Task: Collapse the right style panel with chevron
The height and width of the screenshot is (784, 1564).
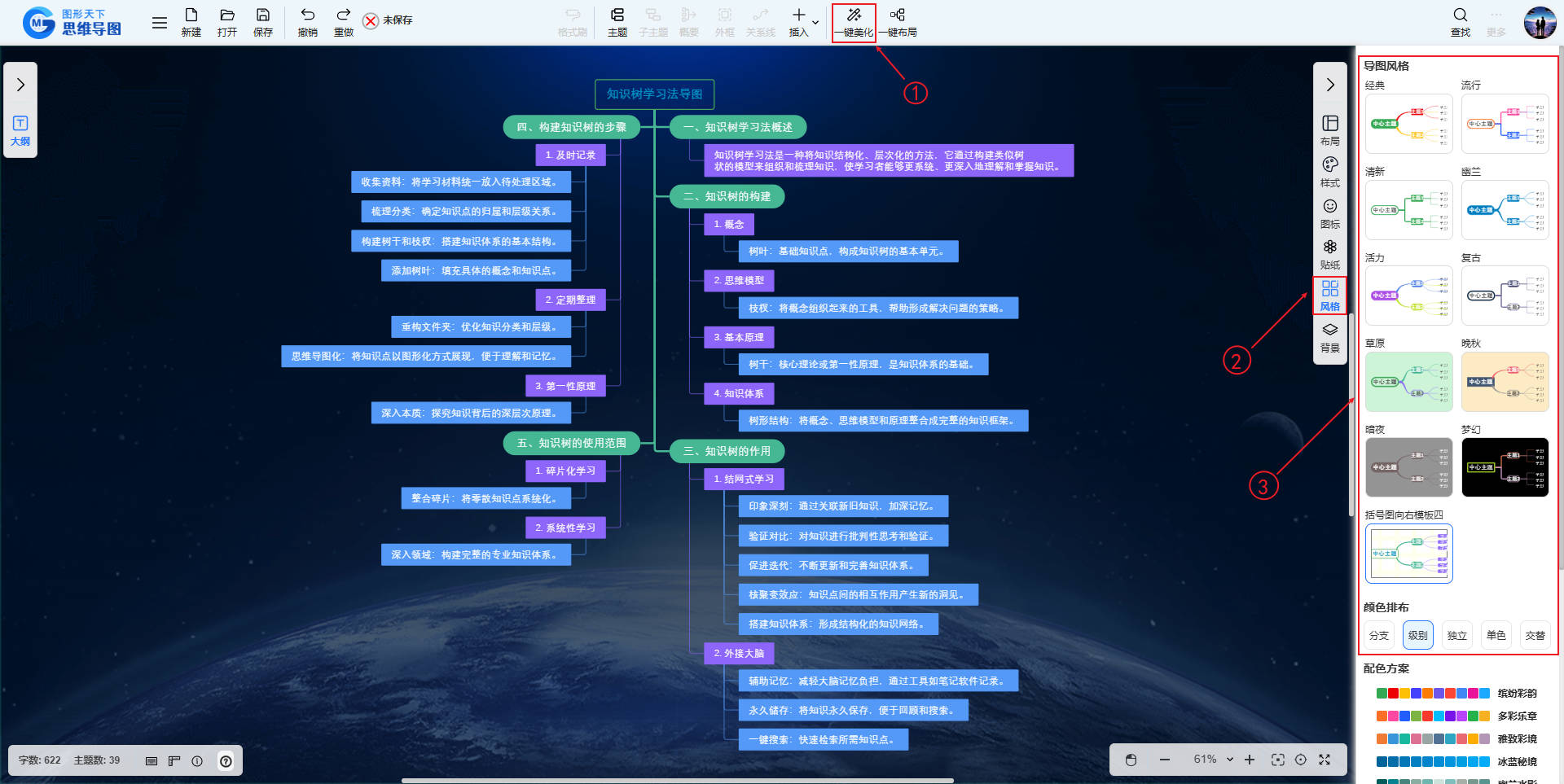Action: pyautogui.click(x=1329, y=85)
